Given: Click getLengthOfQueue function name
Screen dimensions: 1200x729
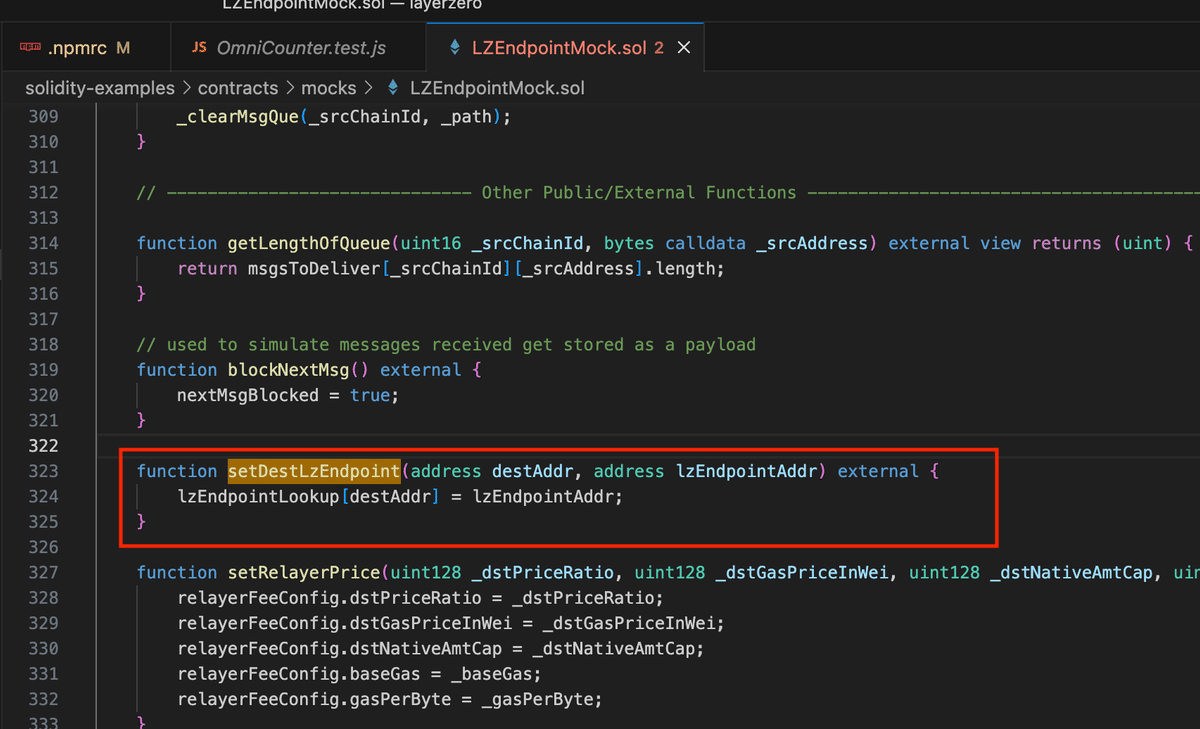Looking at the screenshot, I should (309, 243).
